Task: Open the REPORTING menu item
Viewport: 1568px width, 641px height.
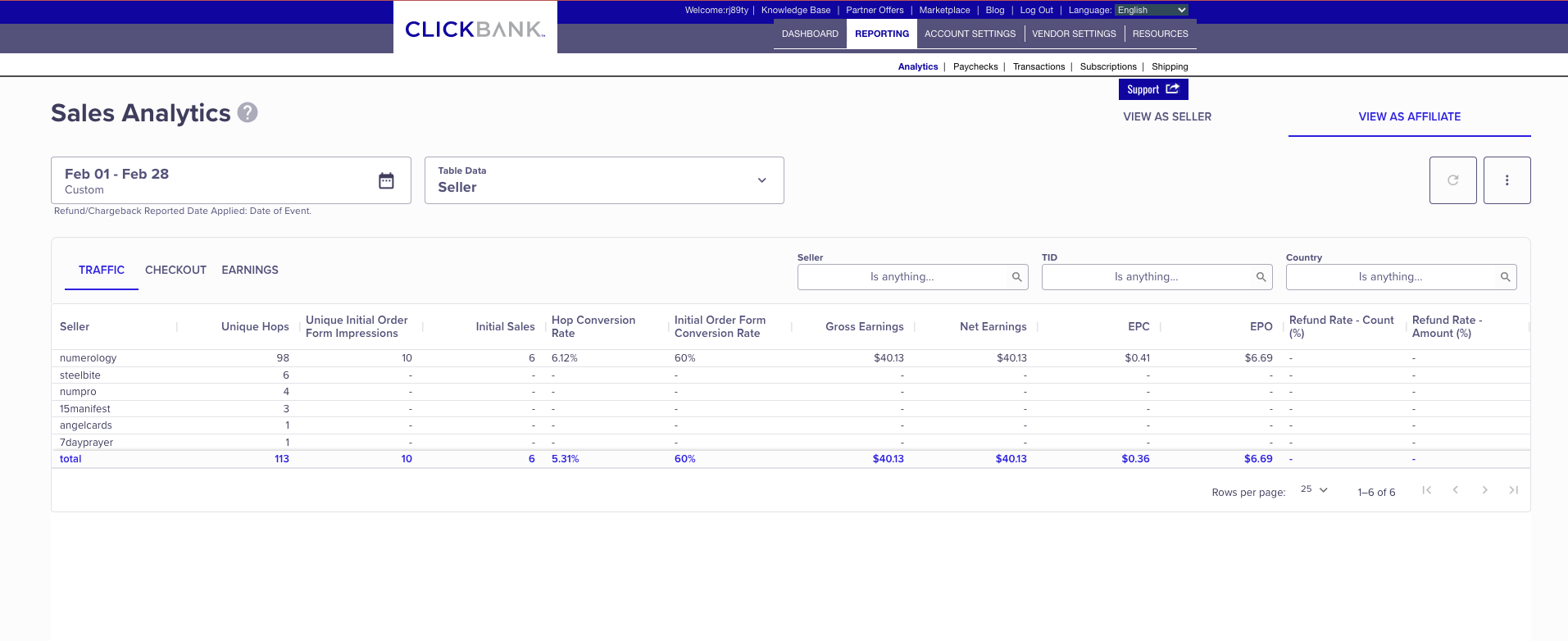Action: pyautogui.click(x=882, y=34)
